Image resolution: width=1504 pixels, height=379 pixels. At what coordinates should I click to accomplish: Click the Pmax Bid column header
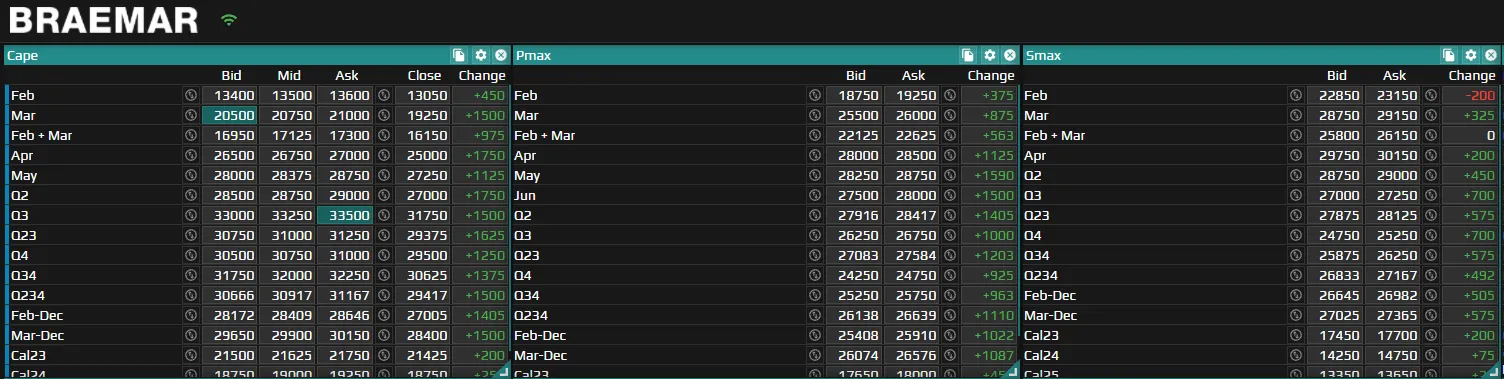tap(856, 75)
